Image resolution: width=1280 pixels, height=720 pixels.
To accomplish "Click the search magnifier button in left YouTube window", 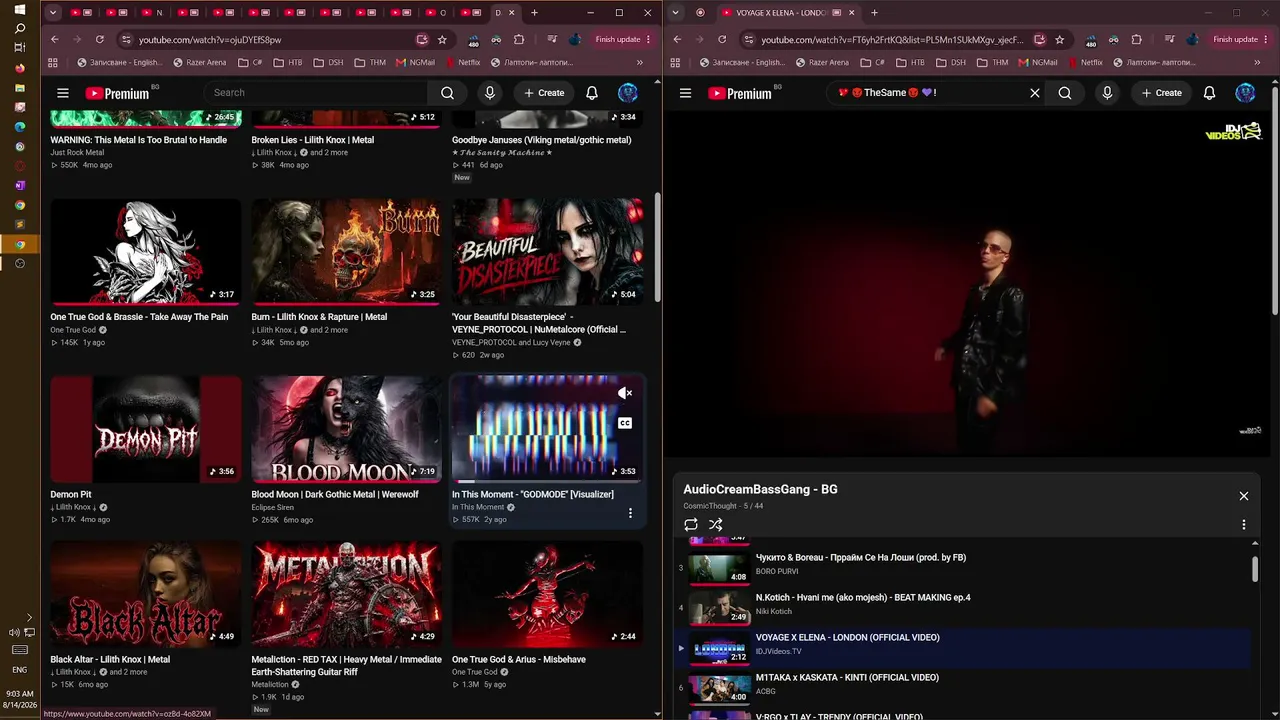I will [x=447, y=93].
